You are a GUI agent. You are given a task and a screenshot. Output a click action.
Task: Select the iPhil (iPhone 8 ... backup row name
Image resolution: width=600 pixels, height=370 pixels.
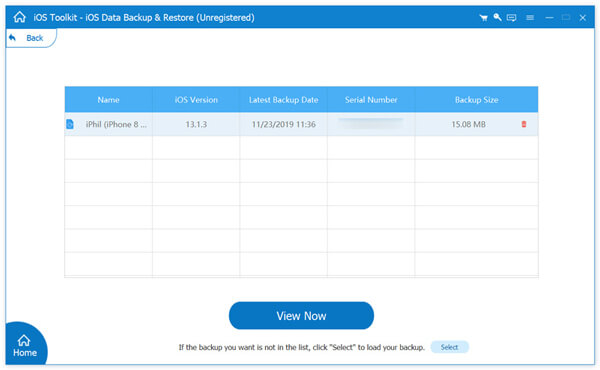(116, 124)
